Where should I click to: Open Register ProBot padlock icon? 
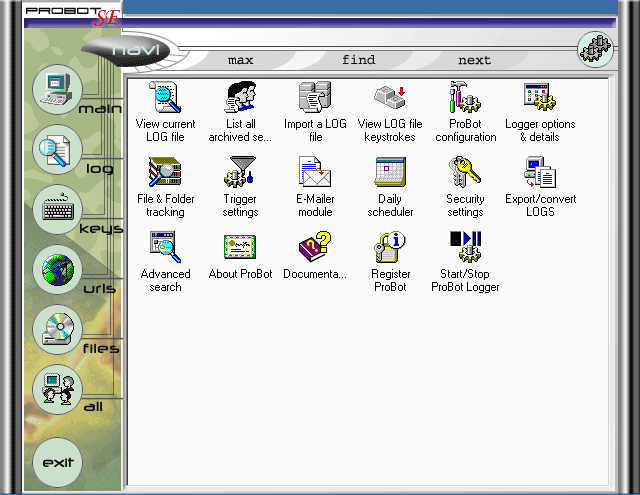[390, 247]
